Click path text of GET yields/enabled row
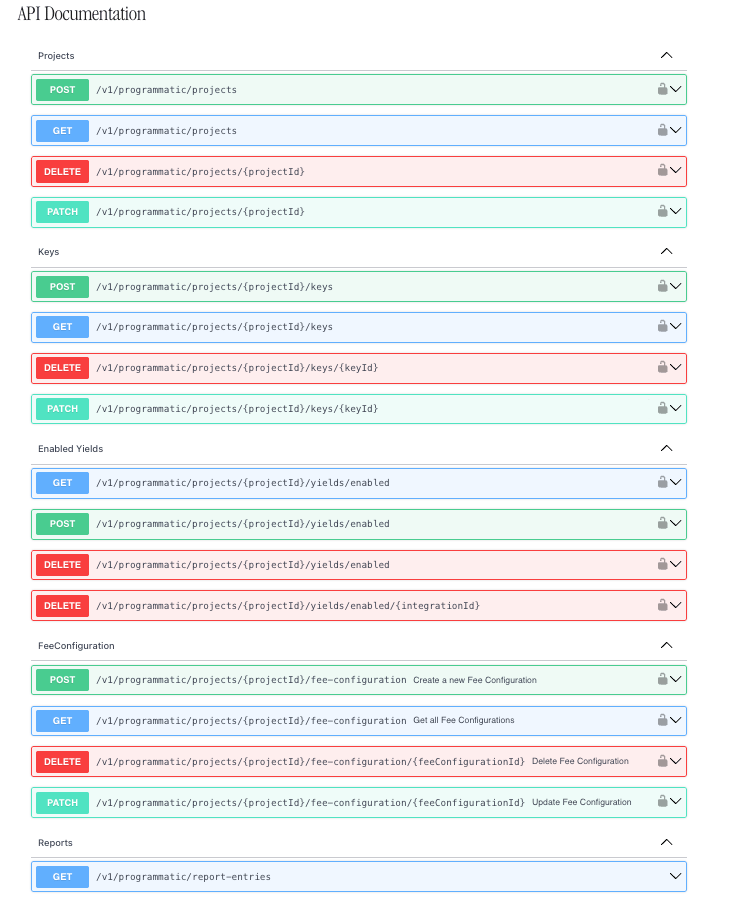This screenshot has width=735, height=907. point(243,483)
